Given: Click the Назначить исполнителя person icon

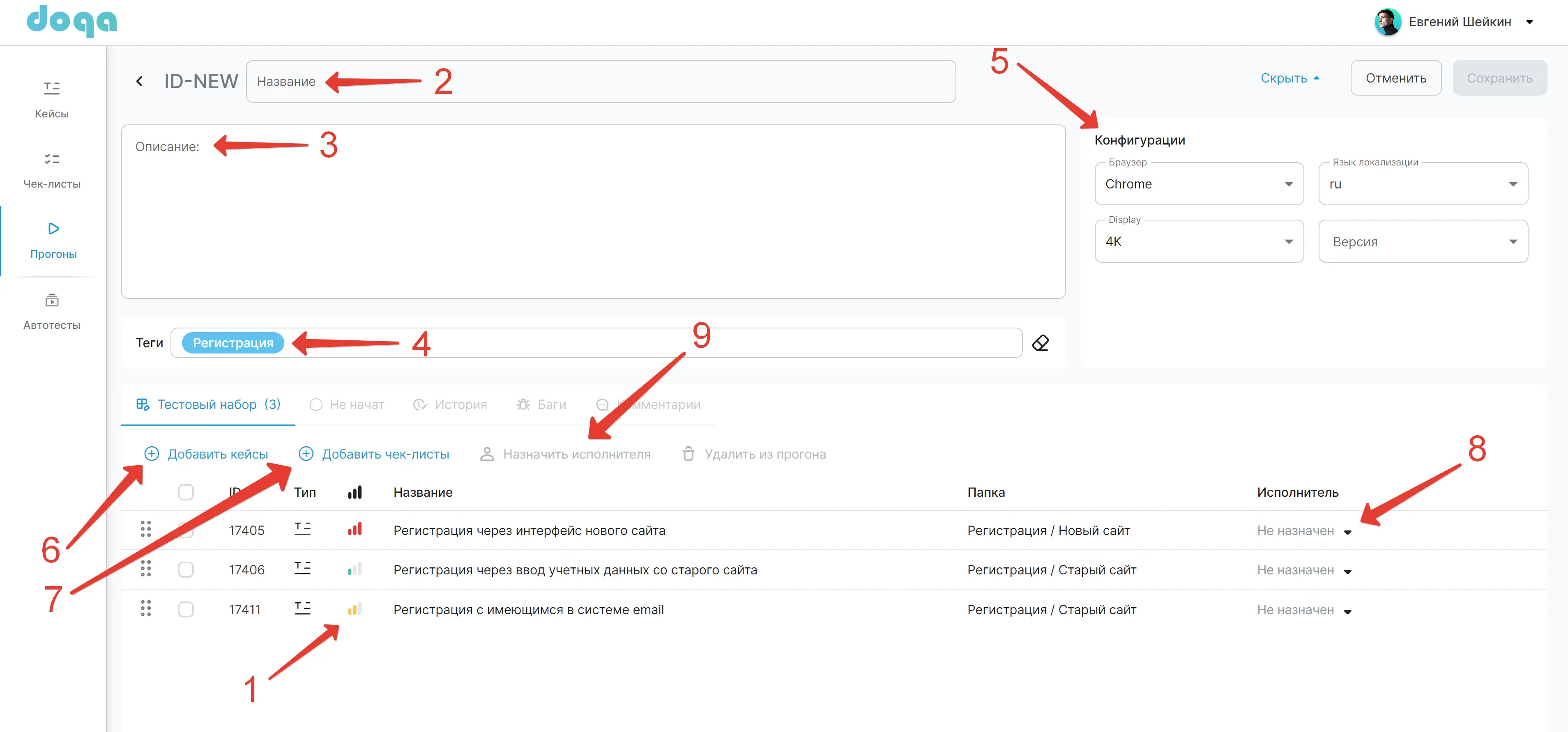Looking at the screenshot, I should [486, 454].
